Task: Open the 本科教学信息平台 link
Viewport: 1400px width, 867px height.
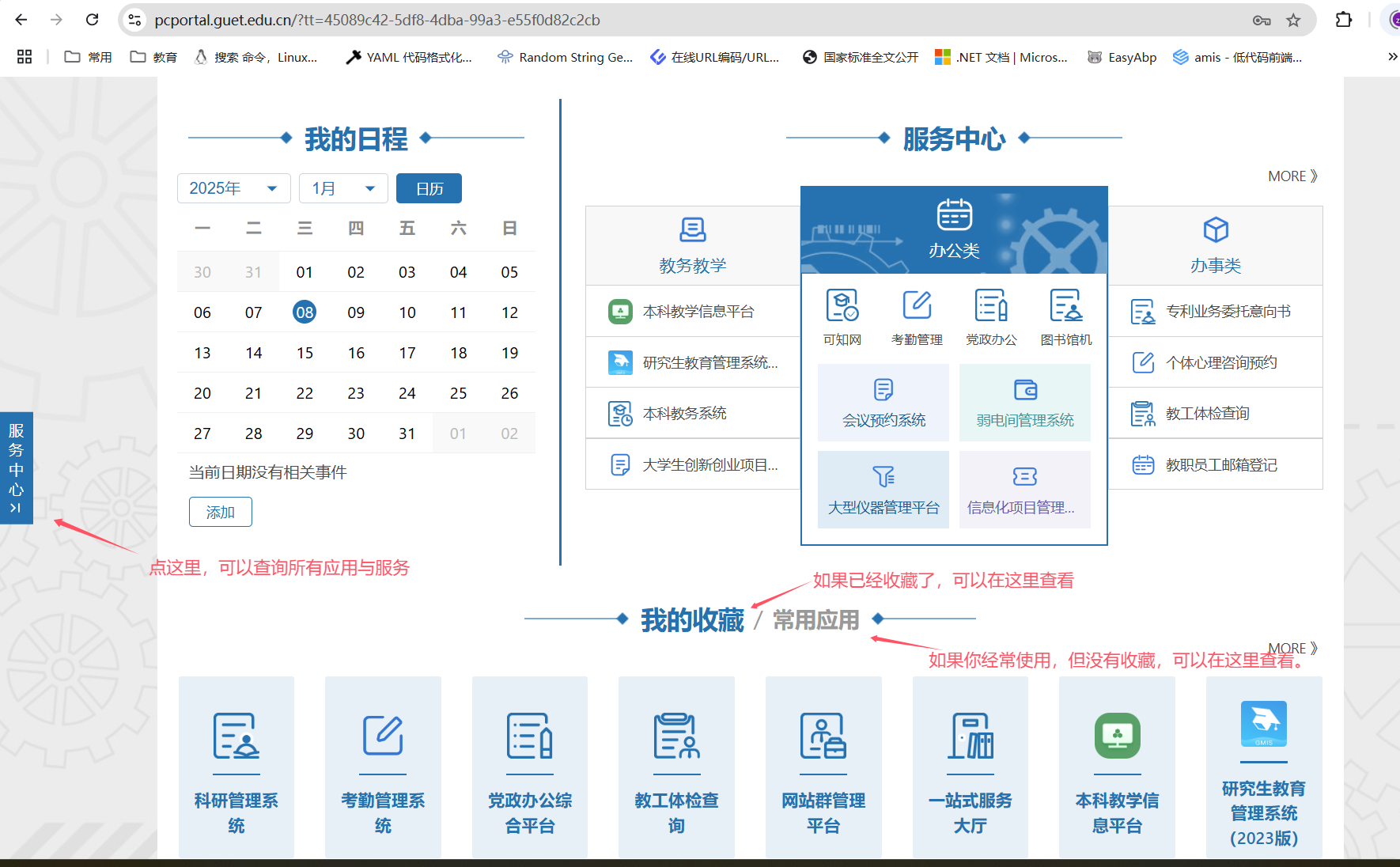Action: (698, 312)
